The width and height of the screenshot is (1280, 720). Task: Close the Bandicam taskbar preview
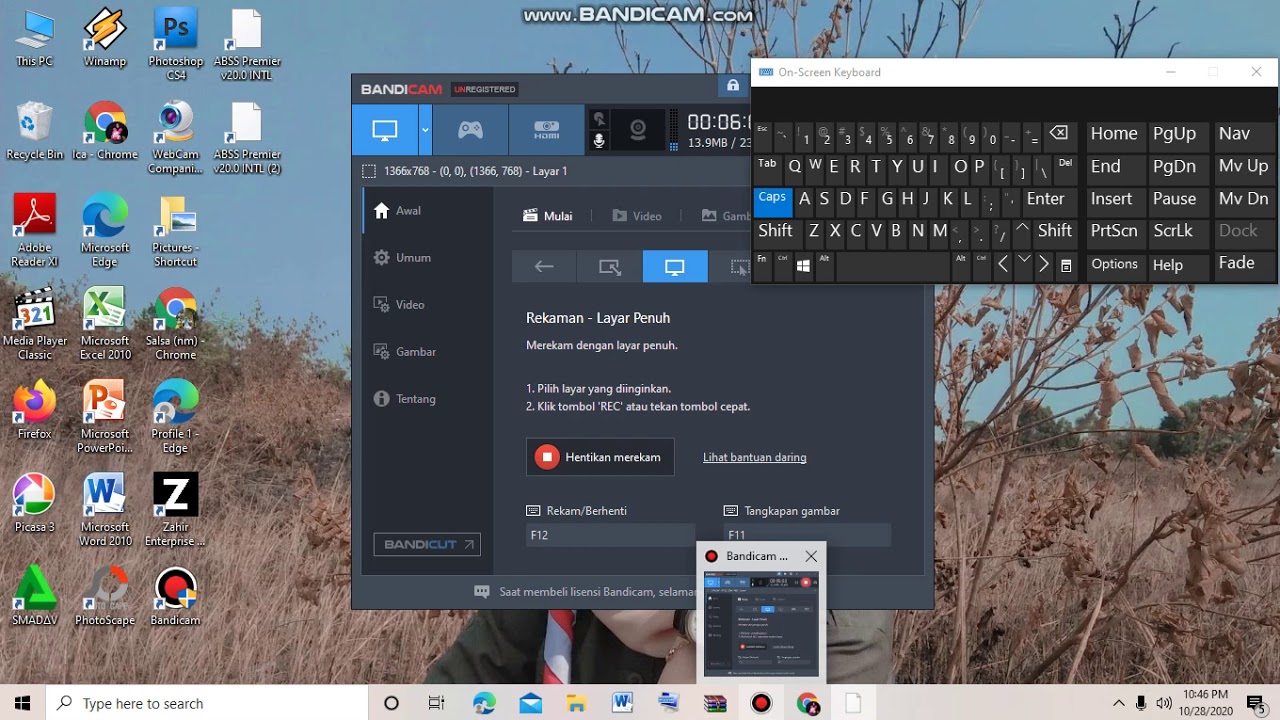[x=811, y=556]
